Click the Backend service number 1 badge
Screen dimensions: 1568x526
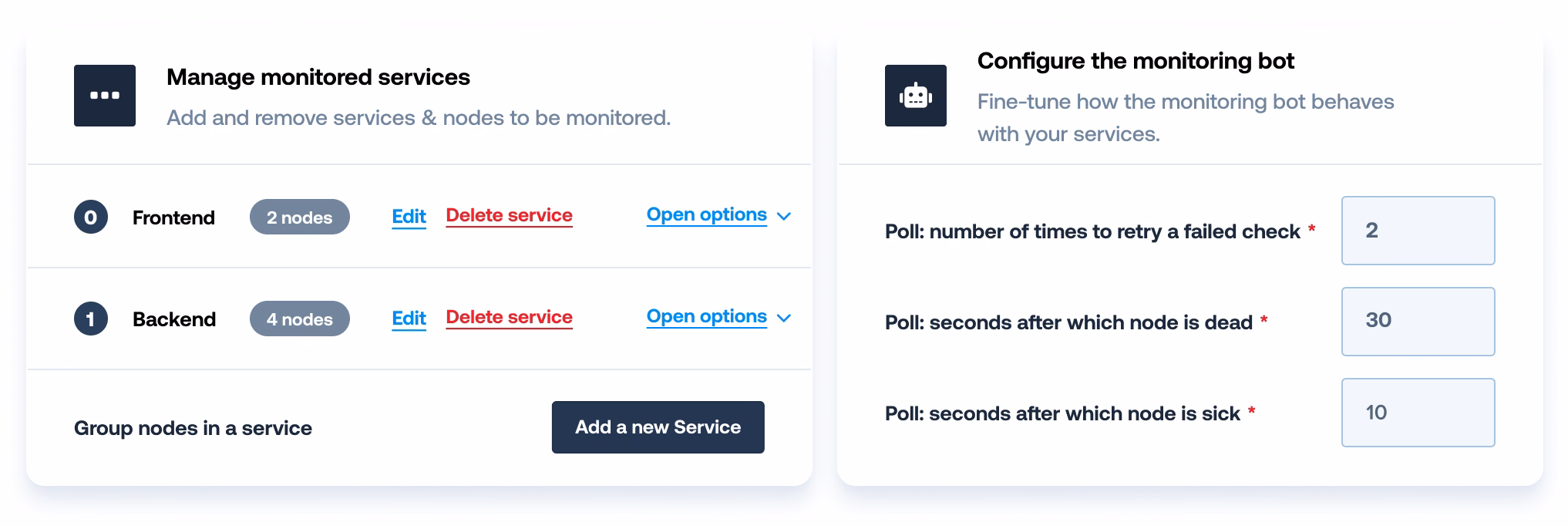(x=91, y=319)
